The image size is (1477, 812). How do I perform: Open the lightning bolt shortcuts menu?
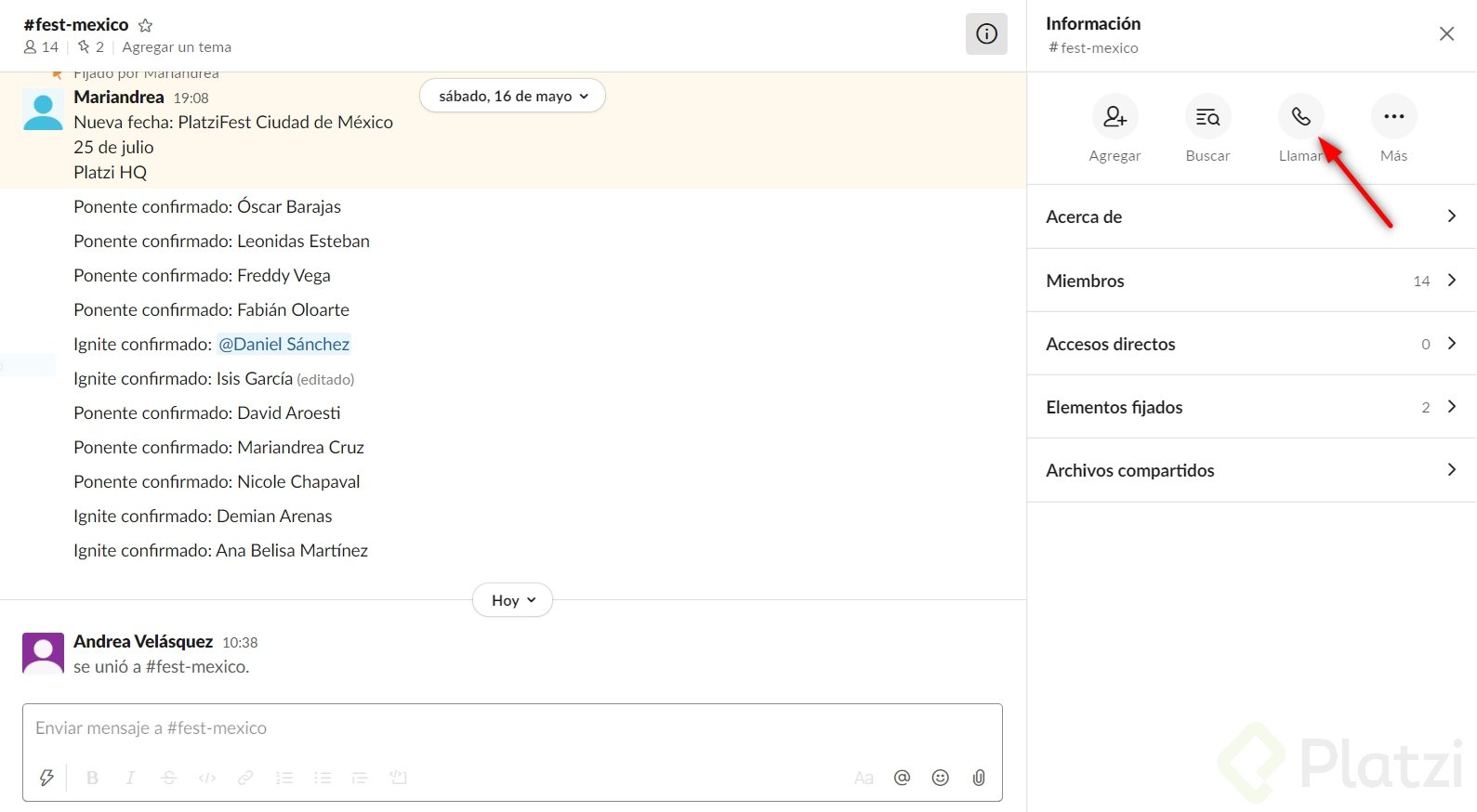click(46, 778)
